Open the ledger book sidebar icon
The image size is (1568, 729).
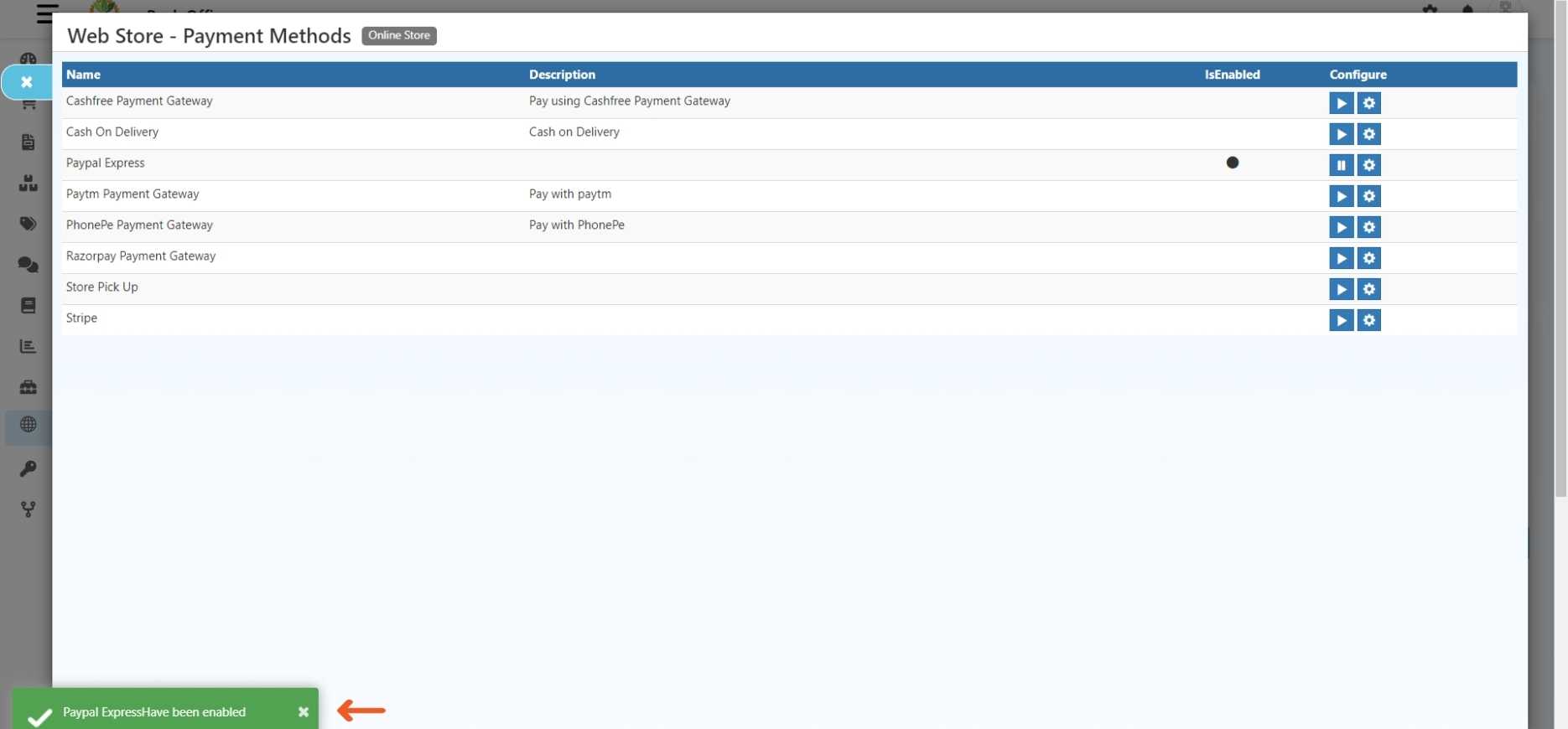click(29, 305)
